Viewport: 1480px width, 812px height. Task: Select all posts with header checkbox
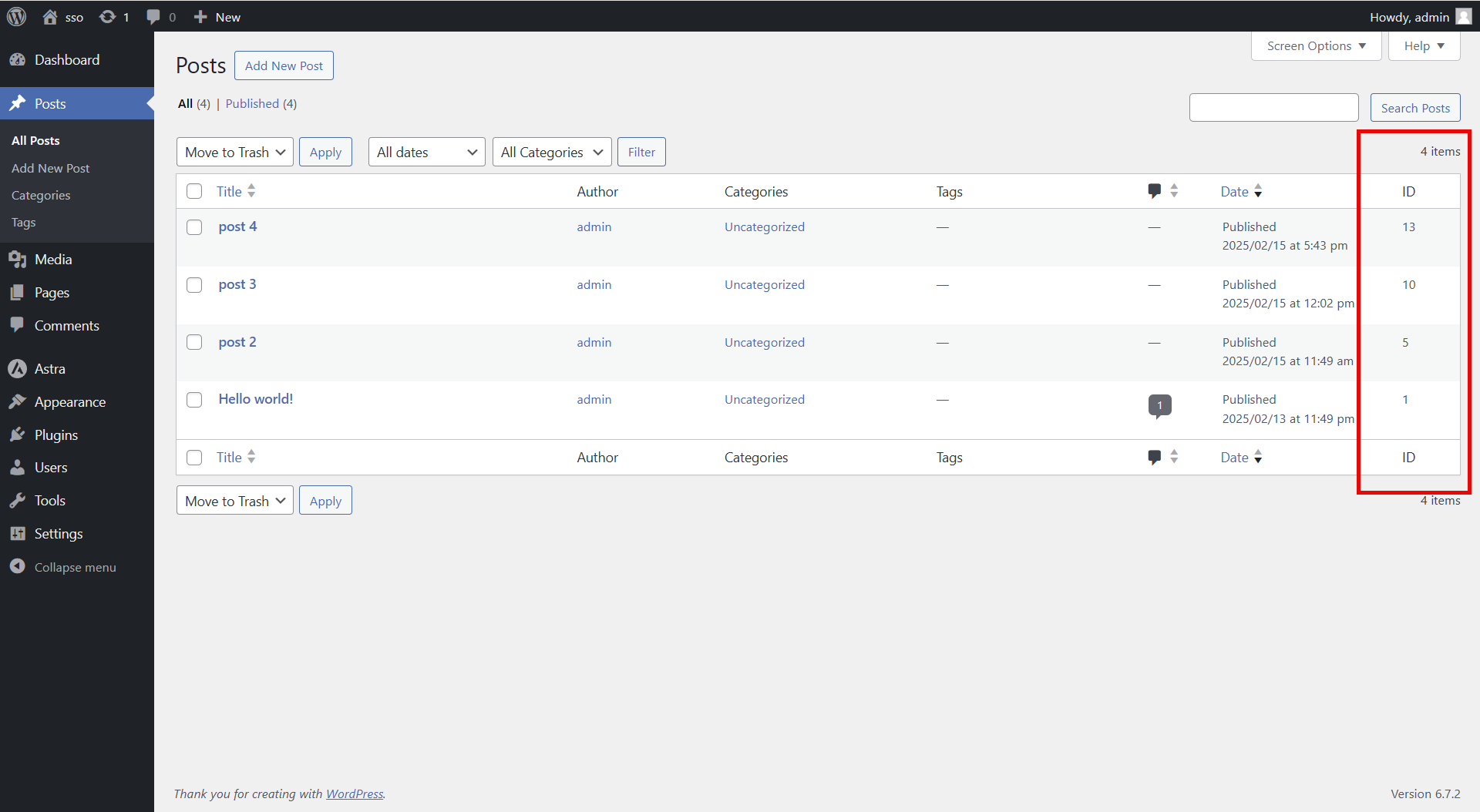[194, 191]
